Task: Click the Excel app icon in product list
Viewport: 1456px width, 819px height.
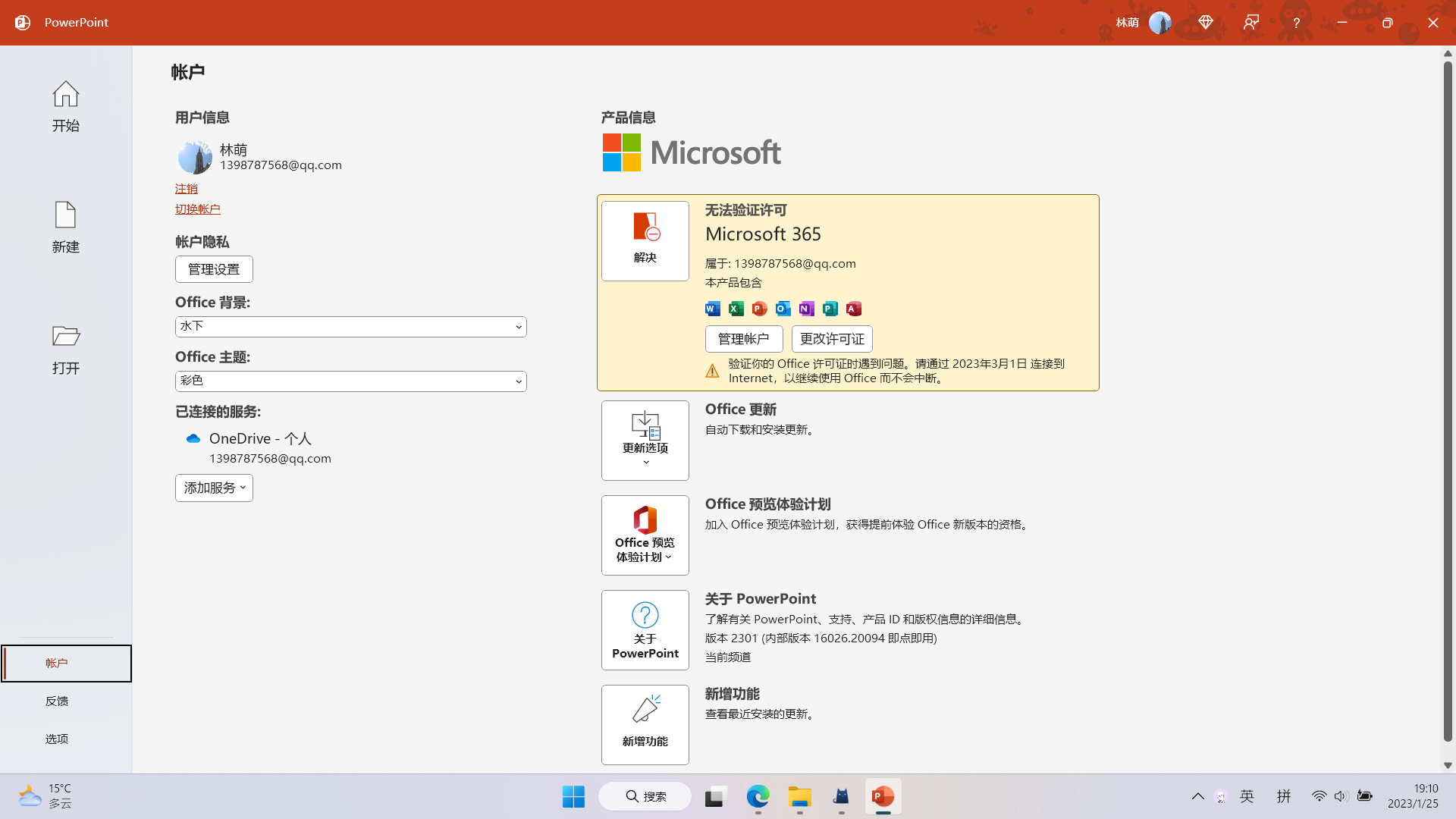Action: (736, 309)
